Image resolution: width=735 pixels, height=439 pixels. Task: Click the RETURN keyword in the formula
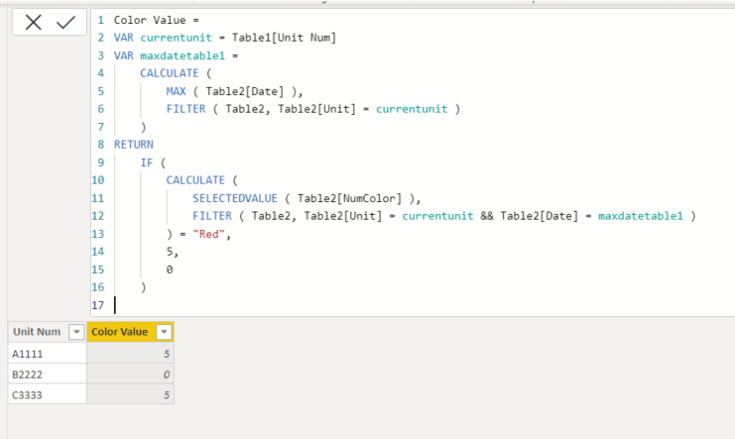(x=134, y=145)
